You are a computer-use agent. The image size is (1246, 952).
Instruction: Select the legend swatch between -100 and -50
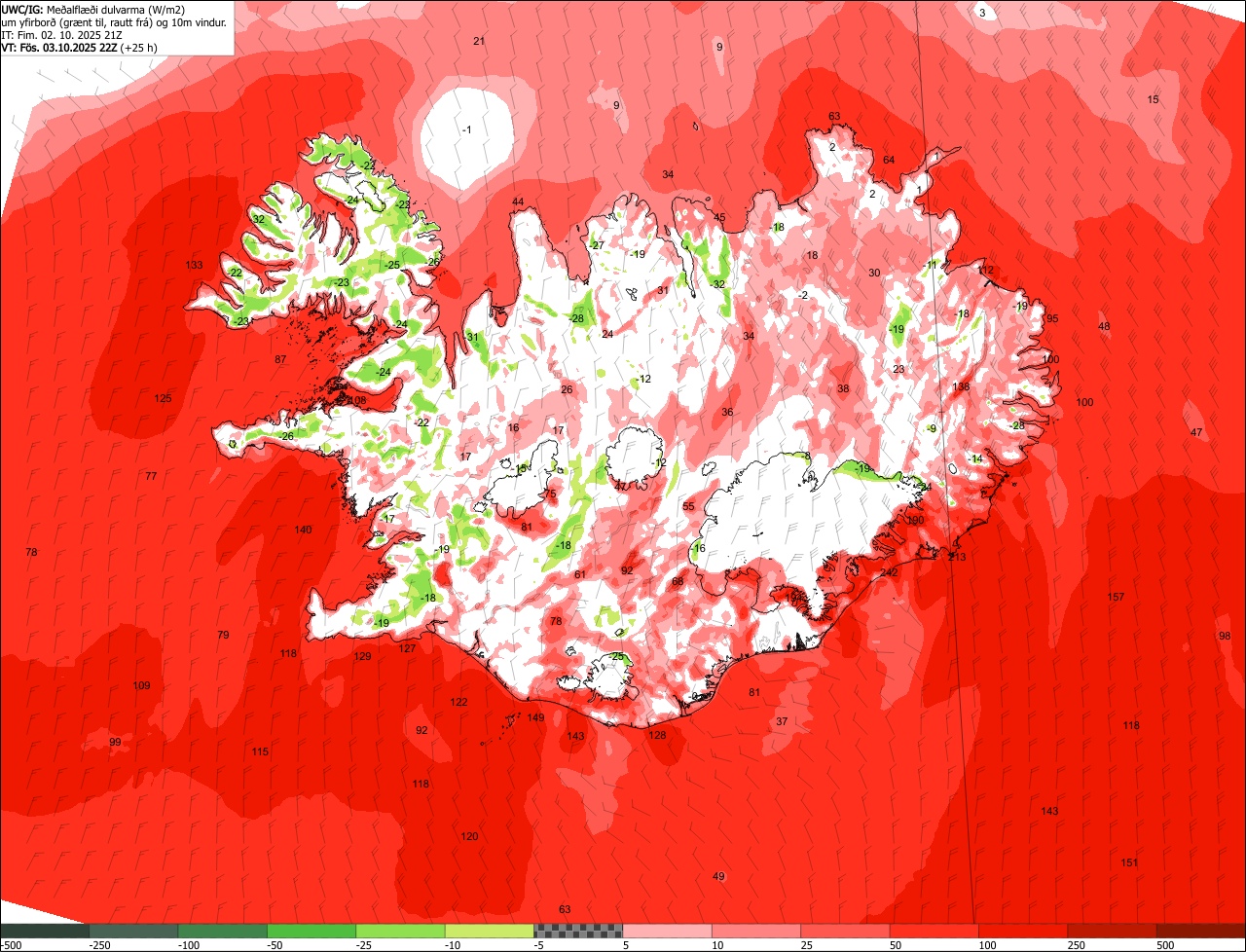[x=223, y=931]
